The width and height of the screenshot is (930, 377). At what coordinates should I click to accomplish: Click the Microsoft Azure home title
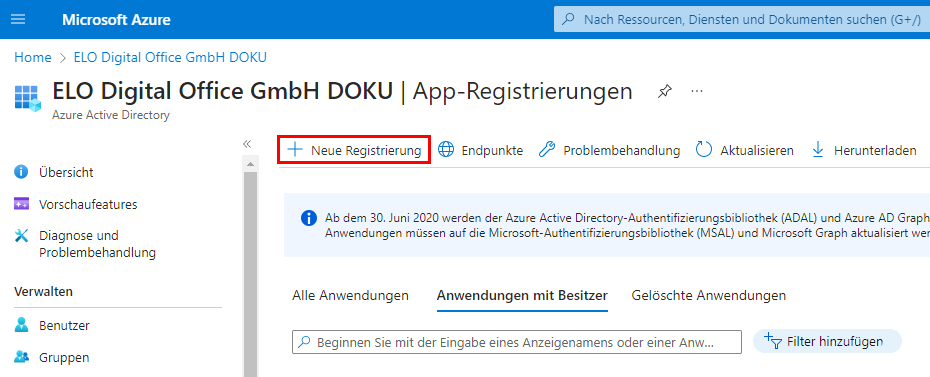tap(116, 20)
